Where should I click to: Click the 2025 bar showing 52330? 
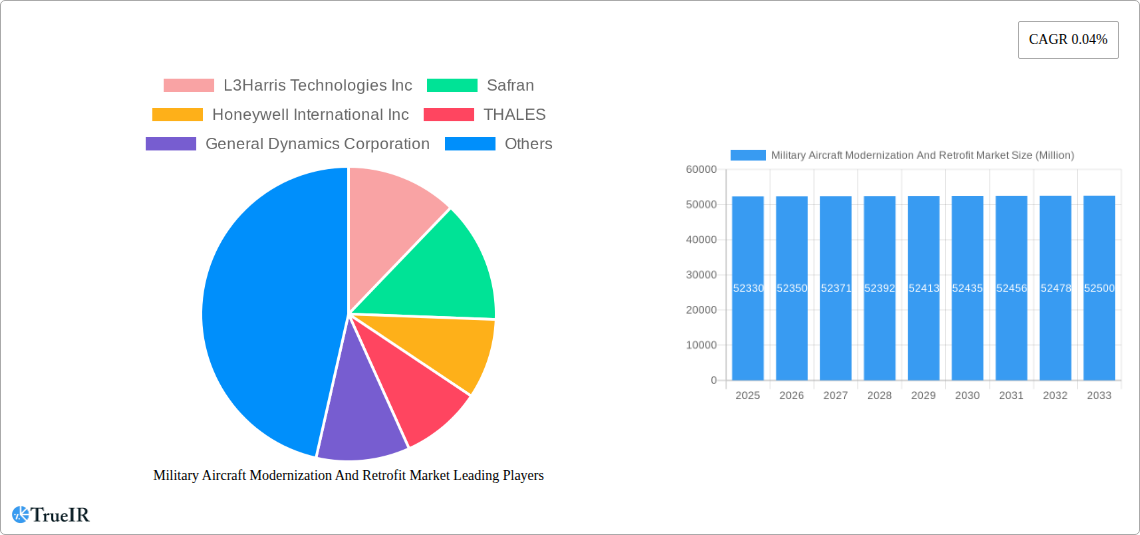[748, 288]
